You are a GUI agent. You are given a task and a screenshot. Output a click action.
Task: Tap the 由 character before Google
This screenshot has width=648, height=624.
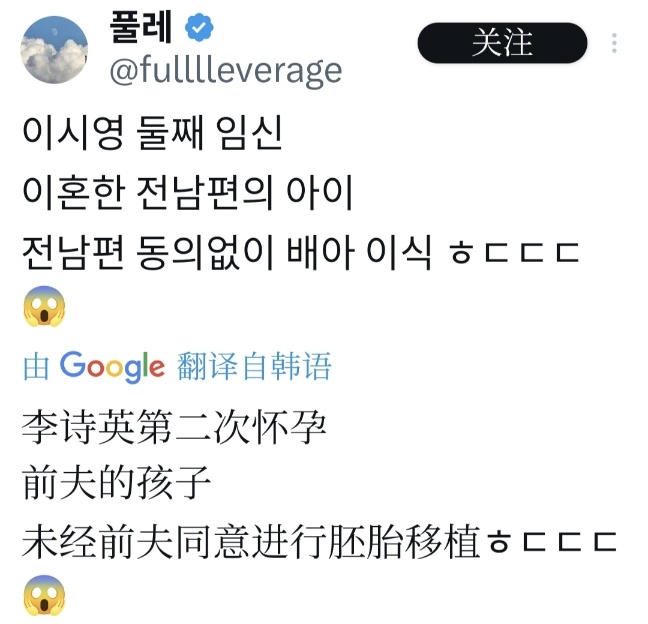(36, 366)
